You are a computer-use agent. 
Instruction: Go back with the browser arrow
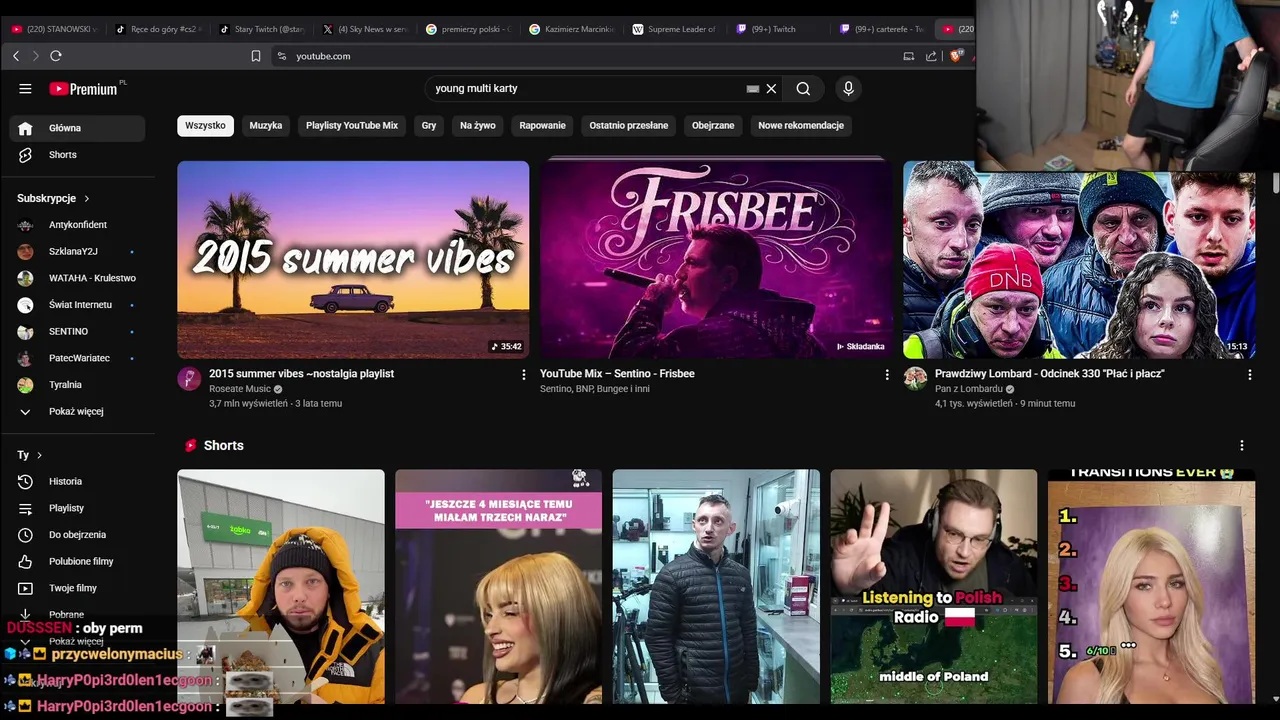[16, 56]
